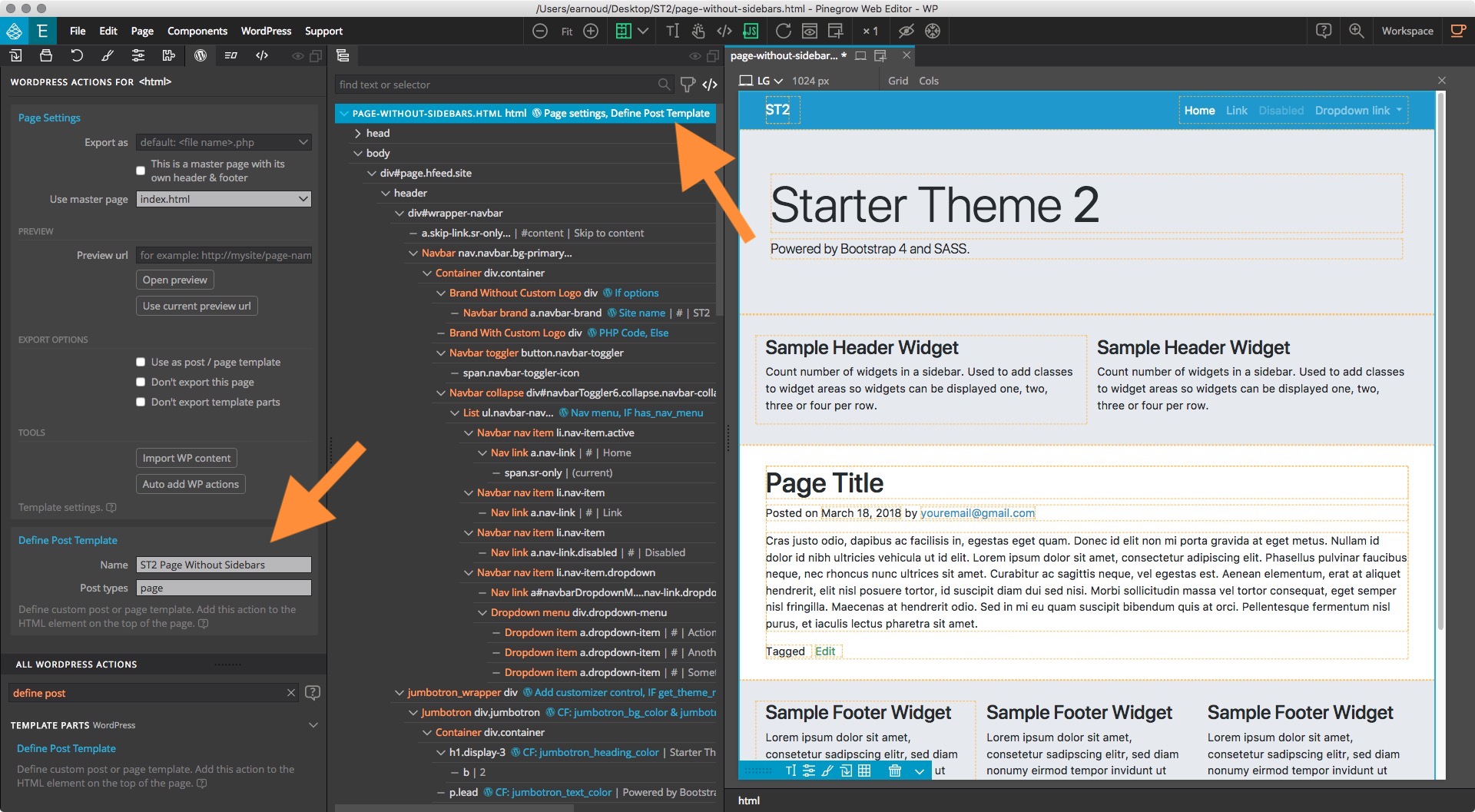Open the WordPress menu
The image size is (1475, 812).
pyautogui.click(x=266, y=31)
